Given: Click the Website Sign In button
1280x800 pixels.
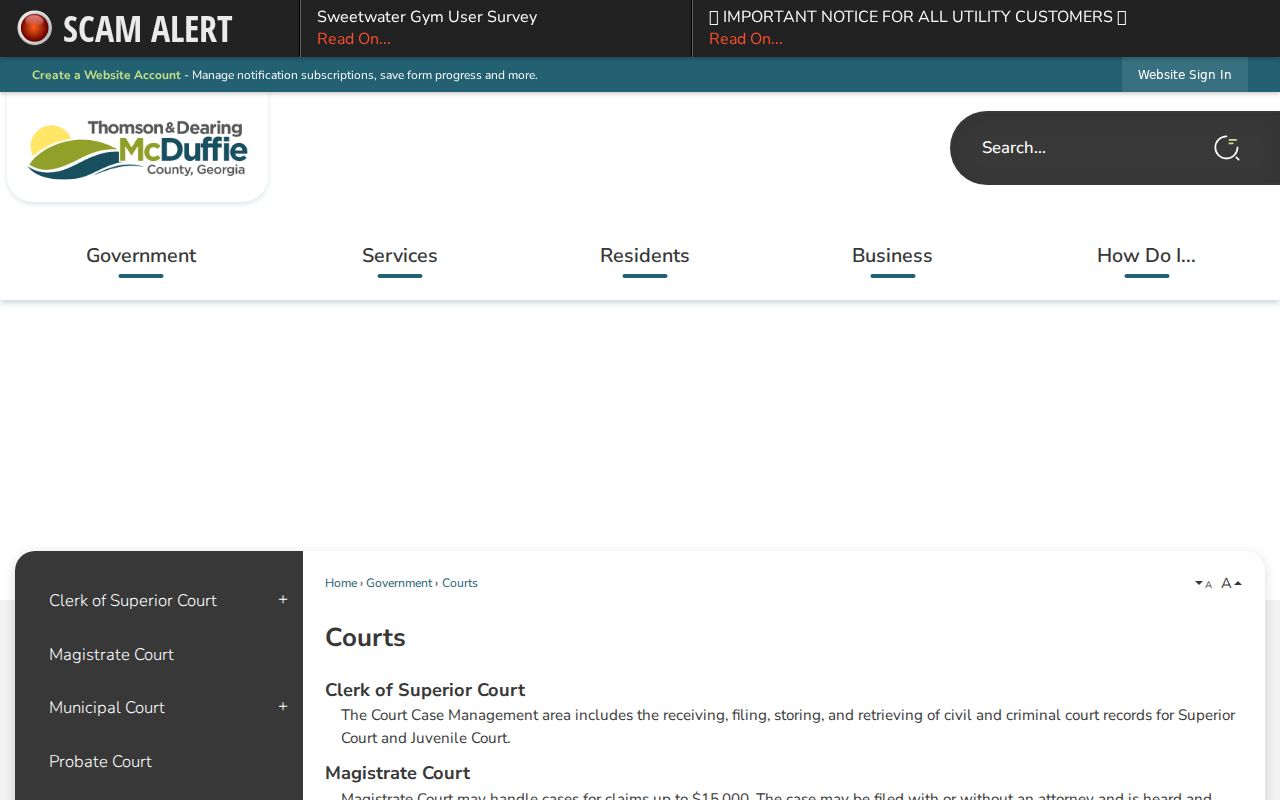Looking at the screenshot, I should click(1185, 75).
